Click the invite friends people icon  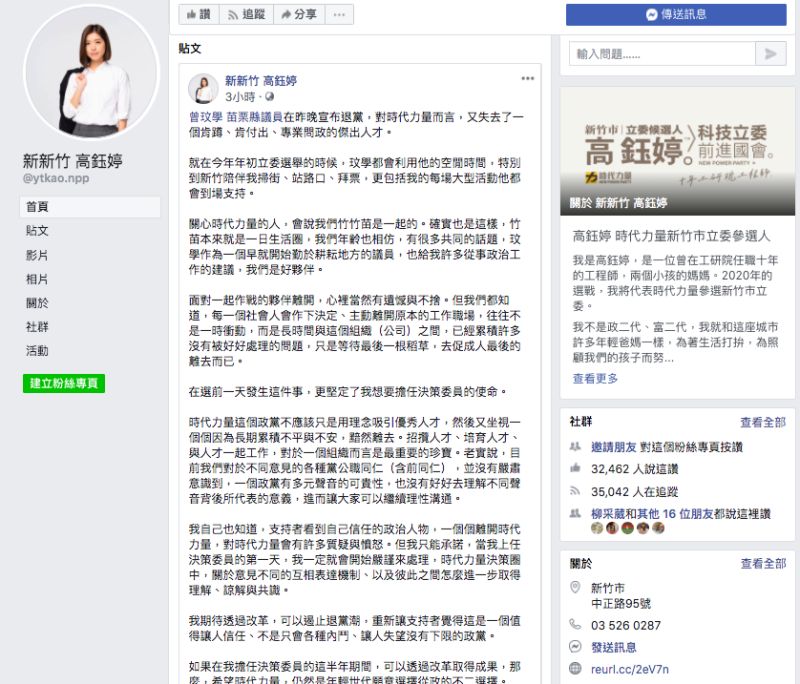point(575,447)
